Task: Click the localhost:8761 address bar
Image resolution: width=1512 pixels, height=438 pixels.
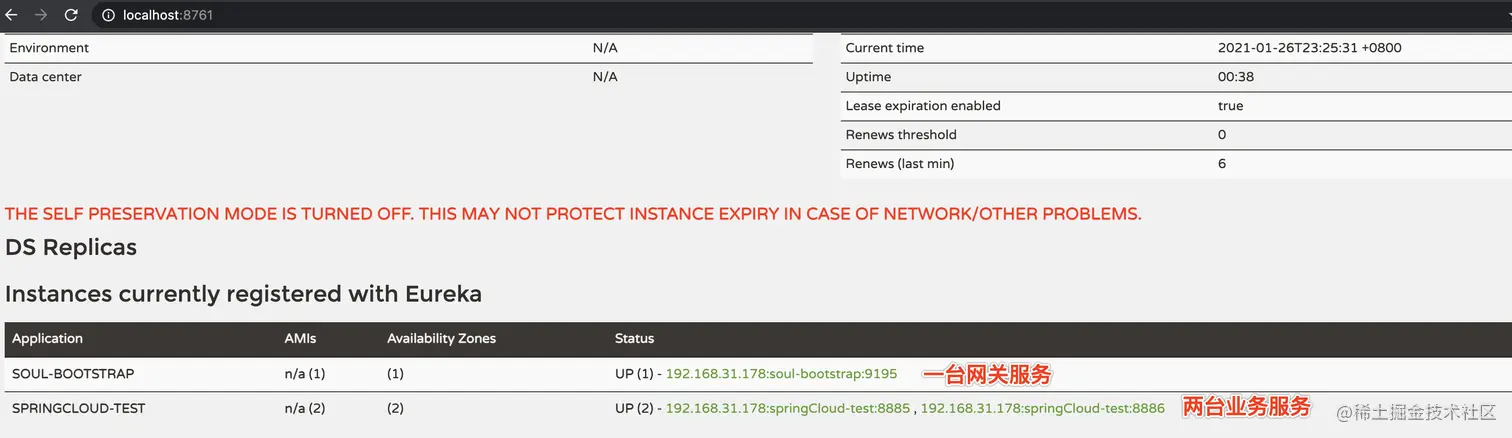Action: pos(169,15)
